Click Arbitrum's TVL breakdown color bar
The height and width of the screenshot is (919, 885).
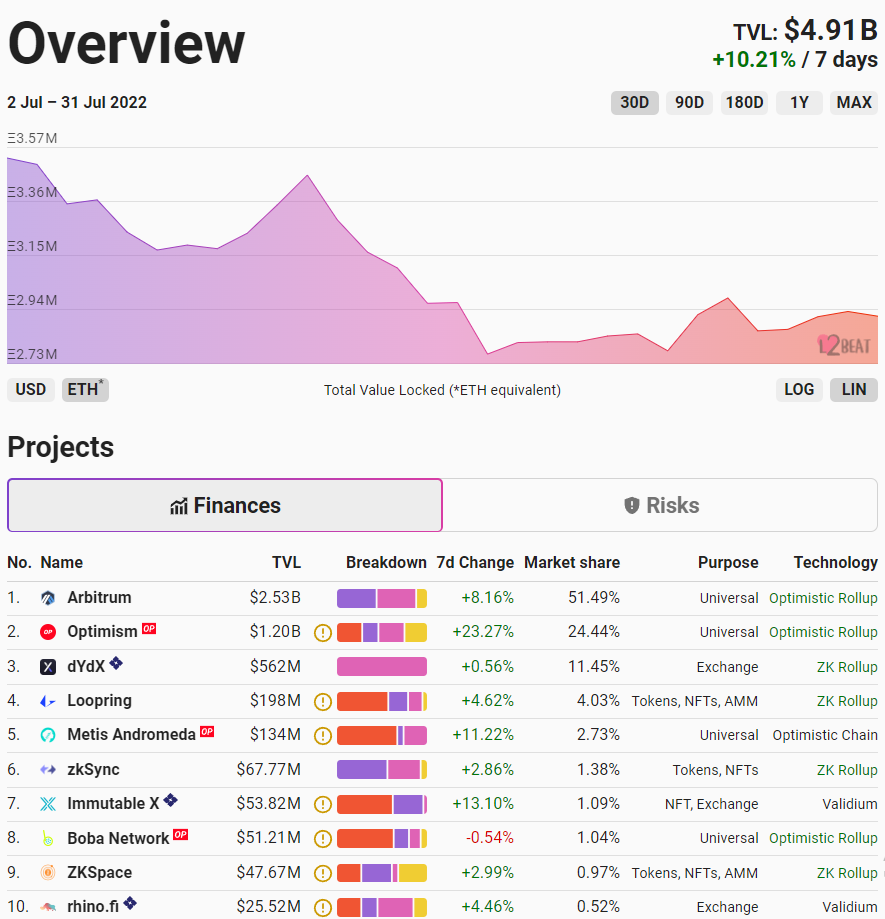pos(382,598)
